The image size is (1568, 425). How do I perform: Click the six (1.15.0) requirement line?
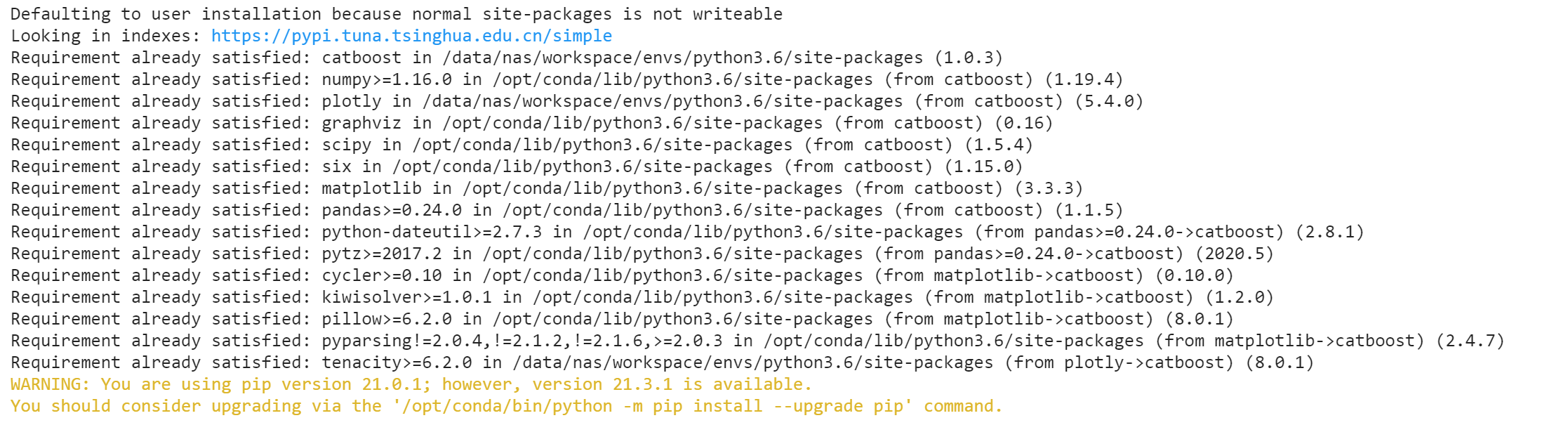(517, 166)
